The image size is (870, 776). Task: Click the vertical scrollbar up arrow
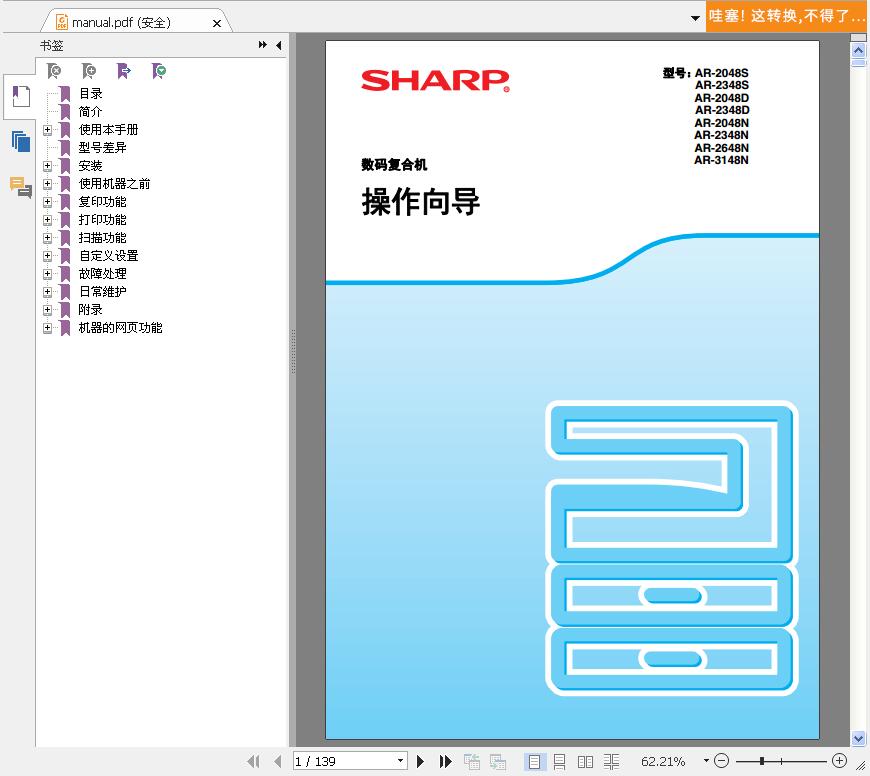(858, 51)
